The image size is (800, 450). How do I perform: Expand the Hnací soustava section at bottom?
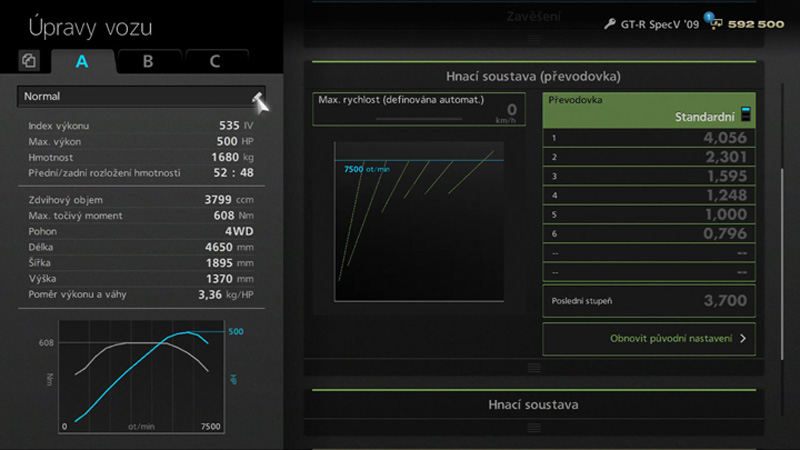[x=533, y=404]
